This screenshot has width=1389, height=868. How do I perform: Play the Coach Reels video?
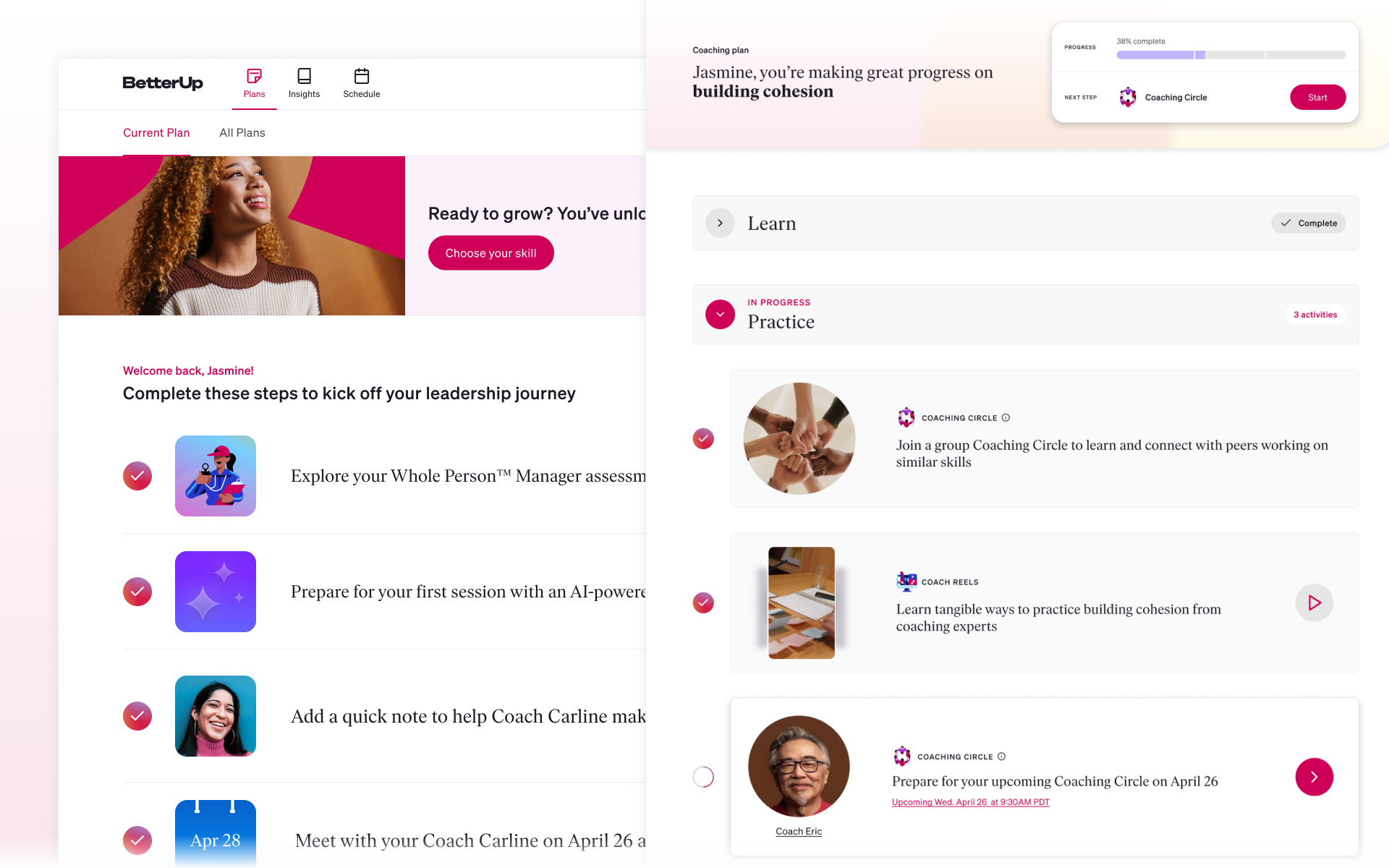(x=1314, y=603)
